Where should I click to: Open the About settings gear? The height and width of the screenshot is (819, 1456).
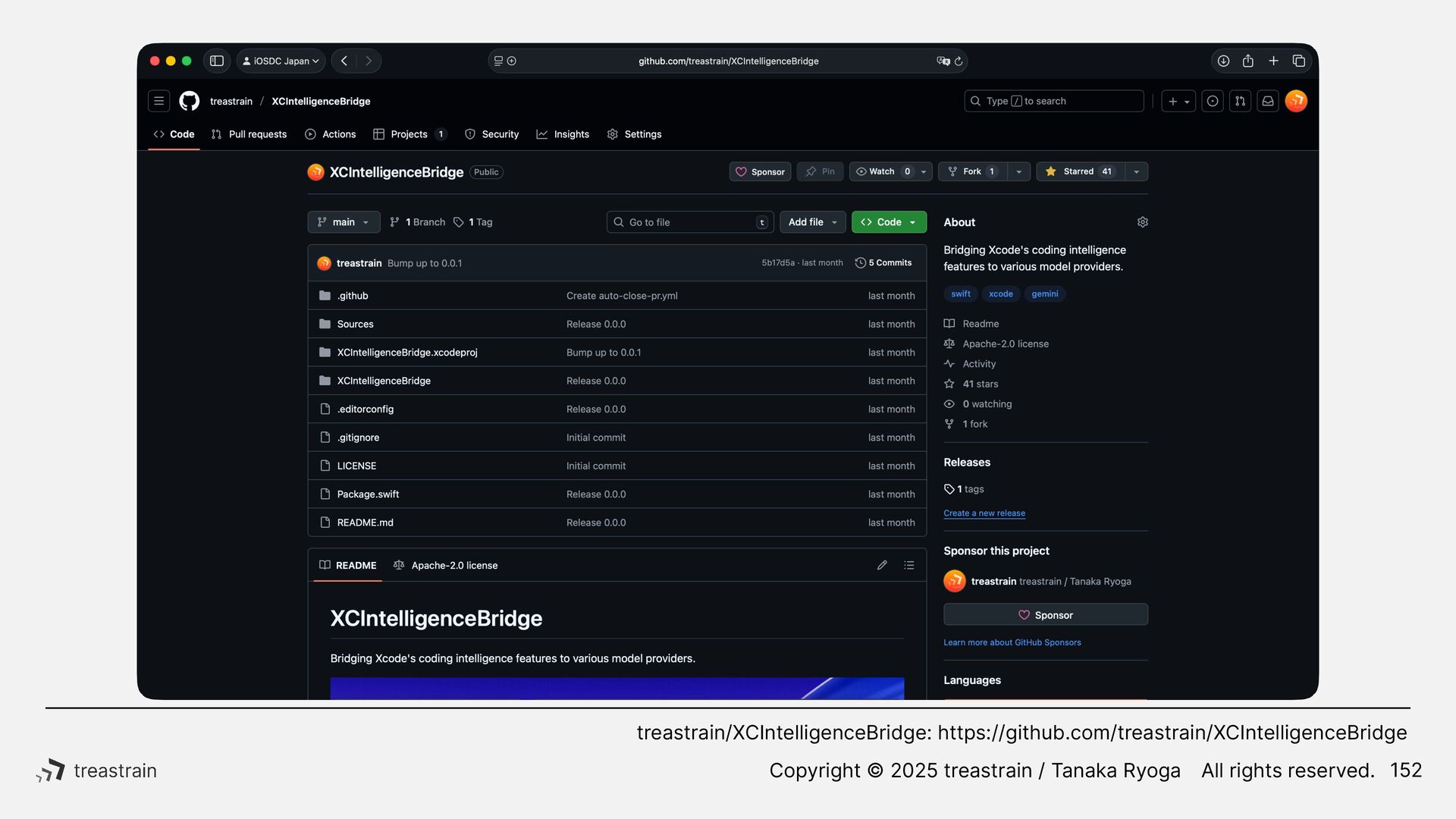[1142, 222]
